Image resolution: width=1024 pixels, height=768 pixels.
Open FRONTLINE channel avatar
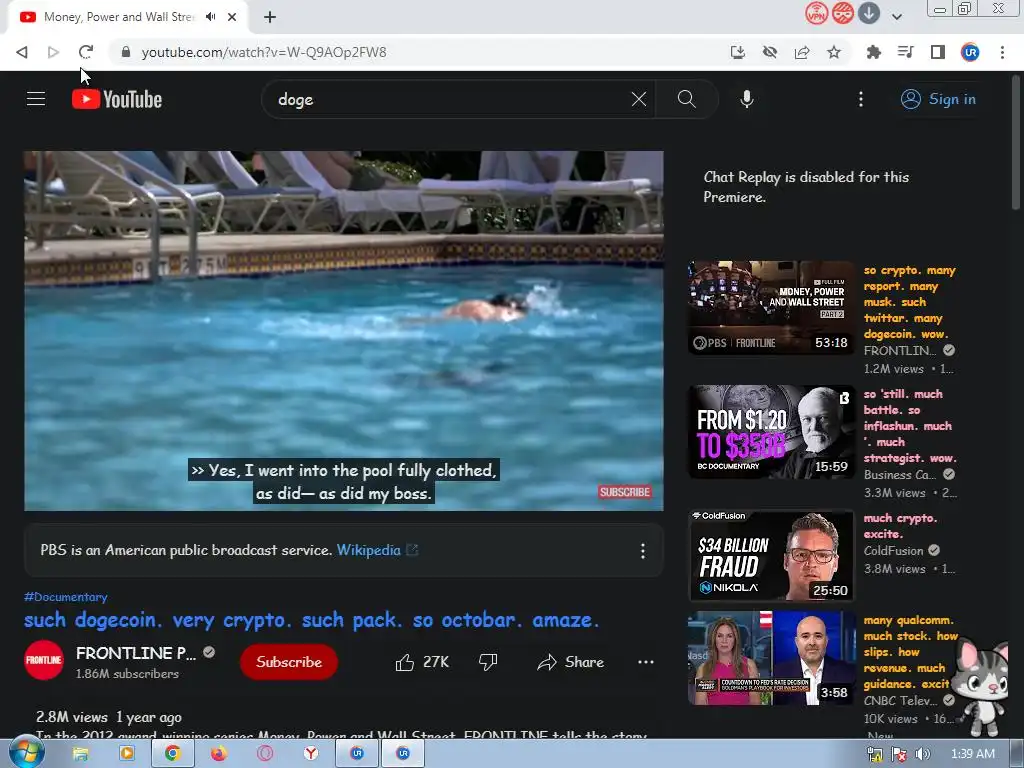pyautogui.click(x=44, y=660)
